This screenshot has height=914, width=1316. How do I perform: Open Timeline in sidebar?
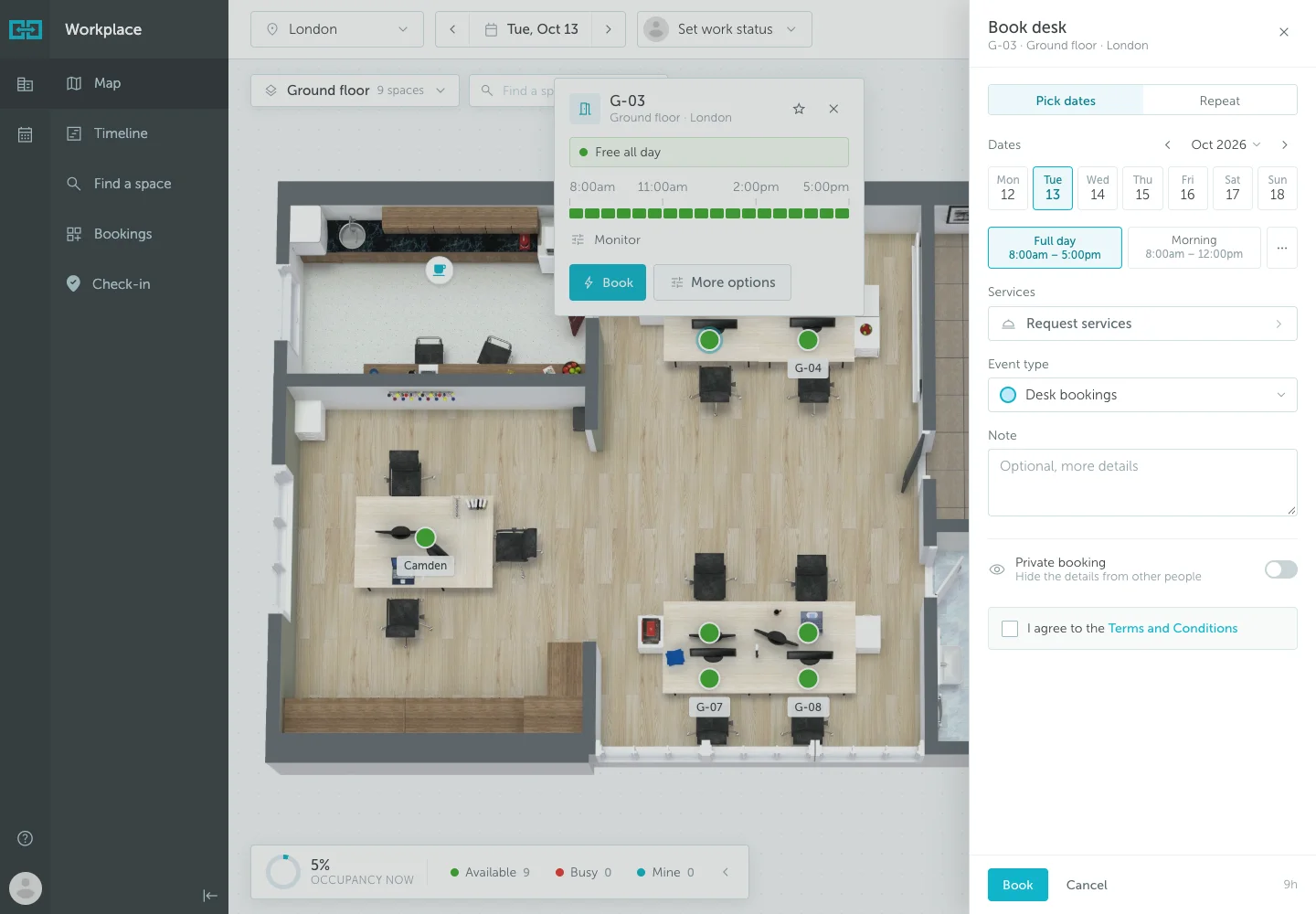pyautogui.click(x=139, y=133)
